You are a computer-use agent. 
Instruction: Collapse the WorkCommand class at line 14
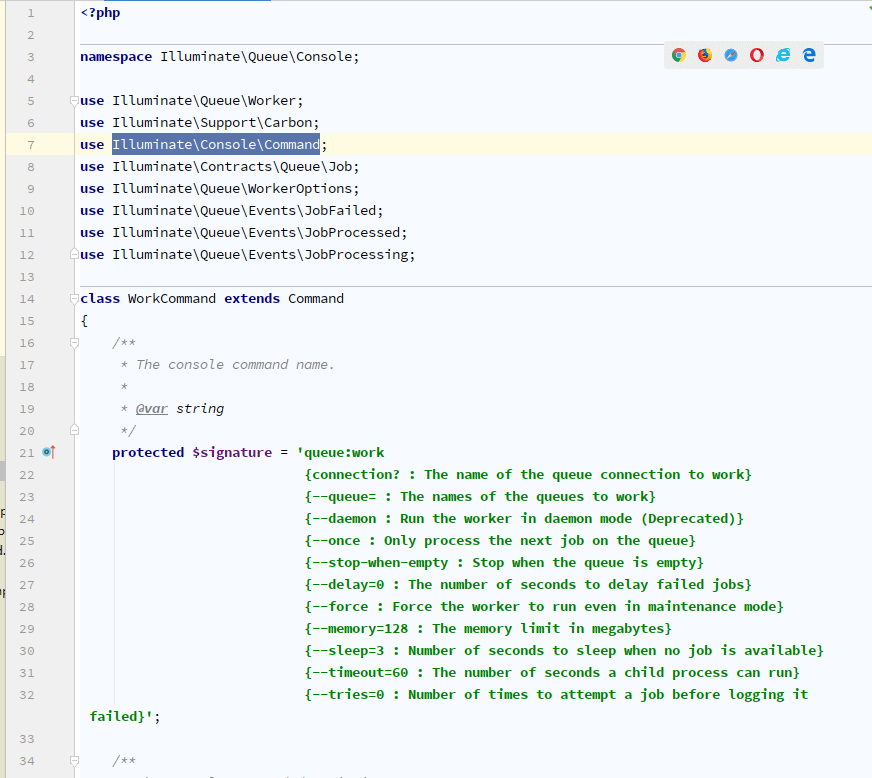74,299
